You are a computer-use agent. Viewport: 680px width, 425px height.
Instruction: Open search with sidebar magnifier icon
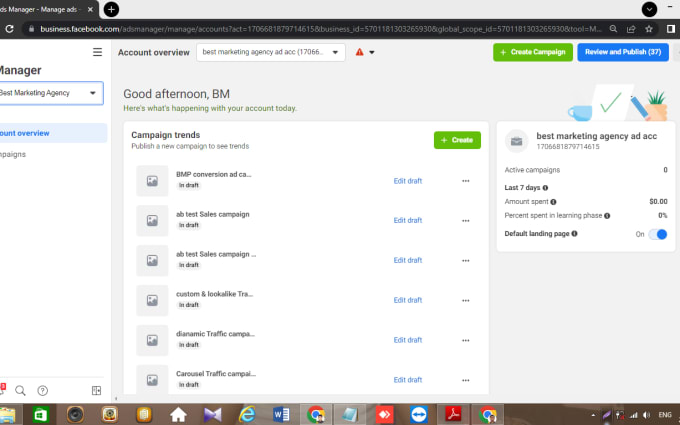[x=20, y=390]
